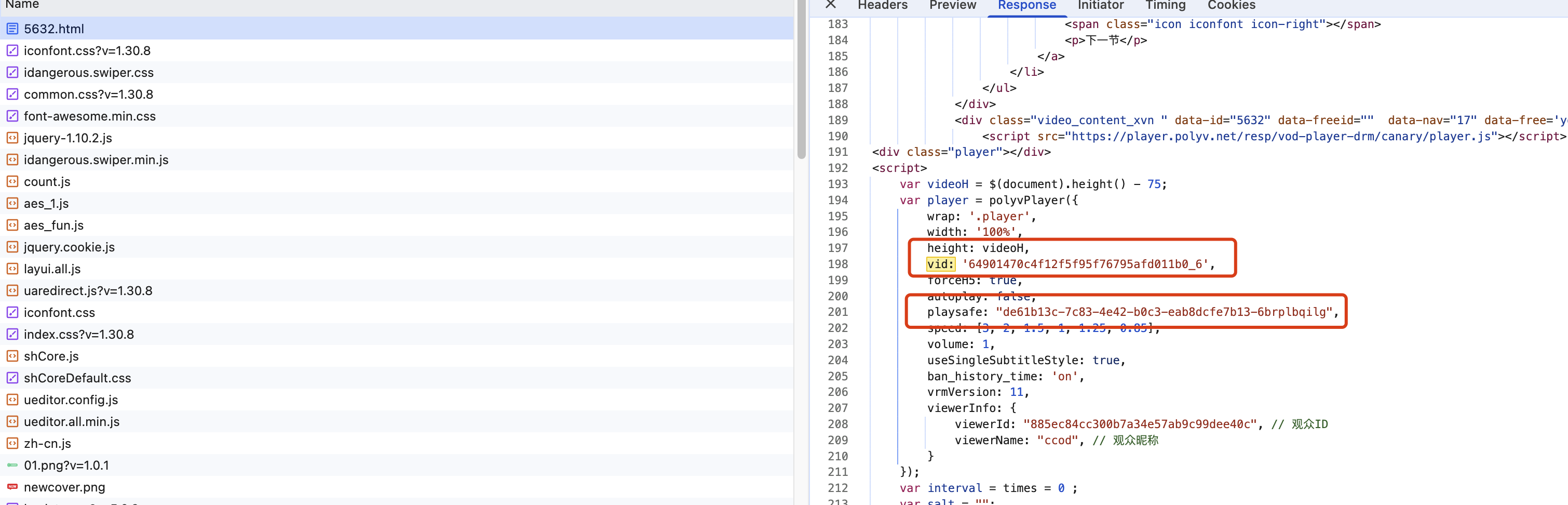This screenshot has height=505, width=1568.
Task: Click the zh-cn.js script icon
Action: tap(12, 444)
